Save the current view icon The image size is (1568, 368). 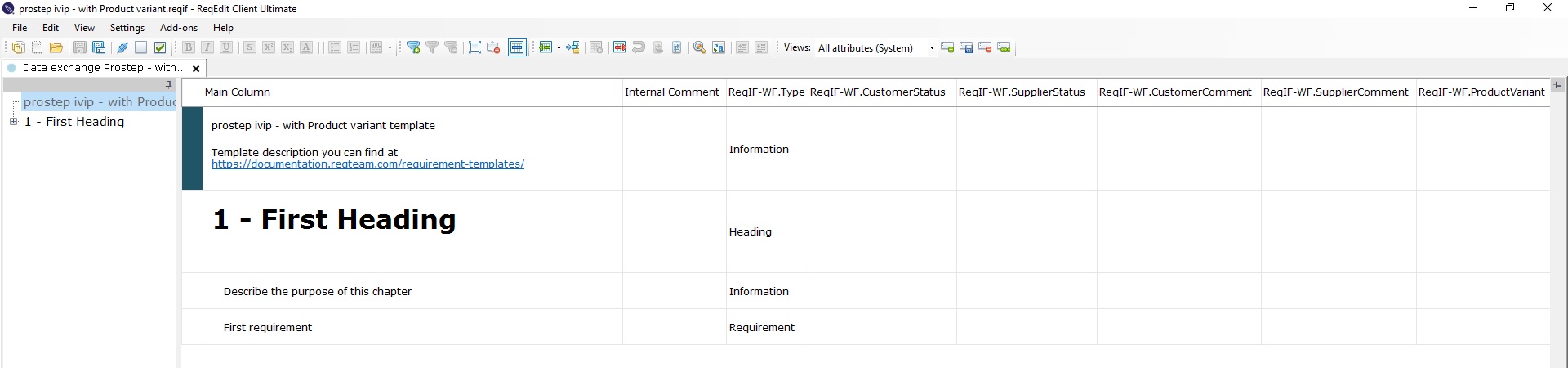(966, 47)
